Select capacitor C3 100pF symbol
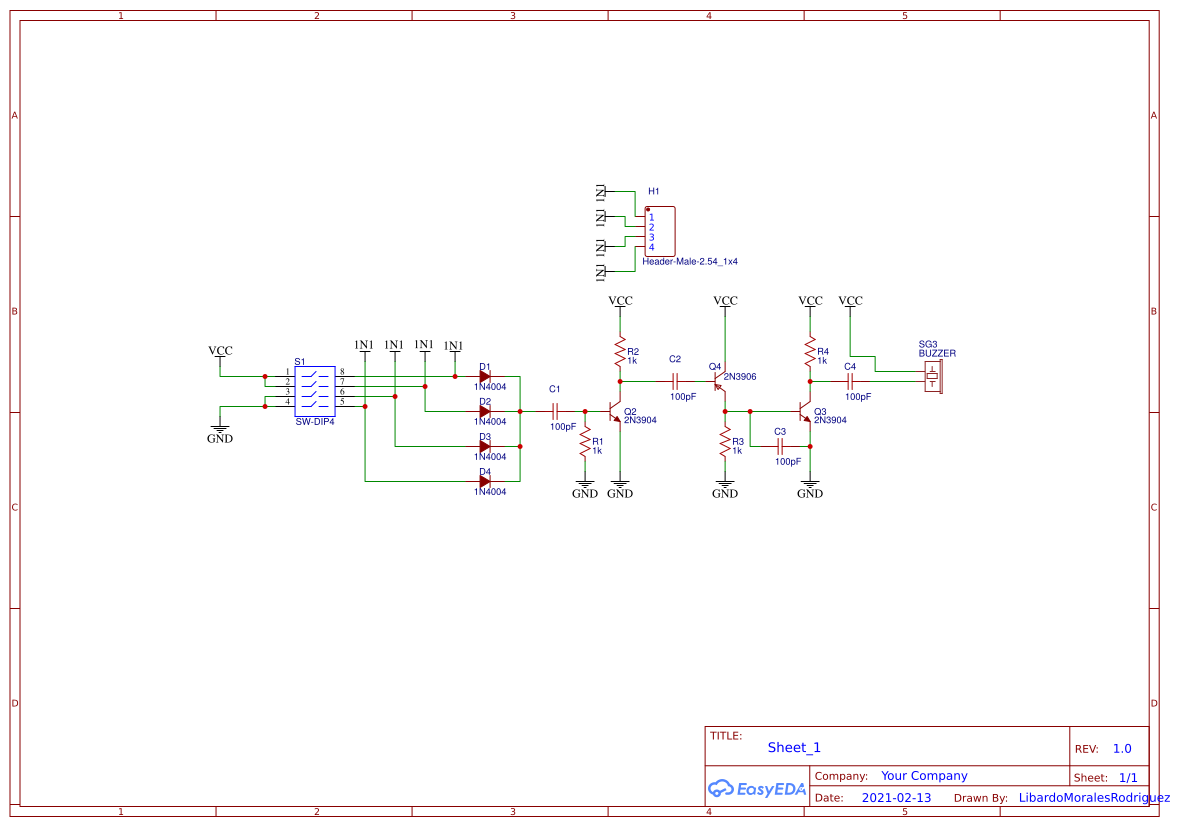 [x=780, y=447]
